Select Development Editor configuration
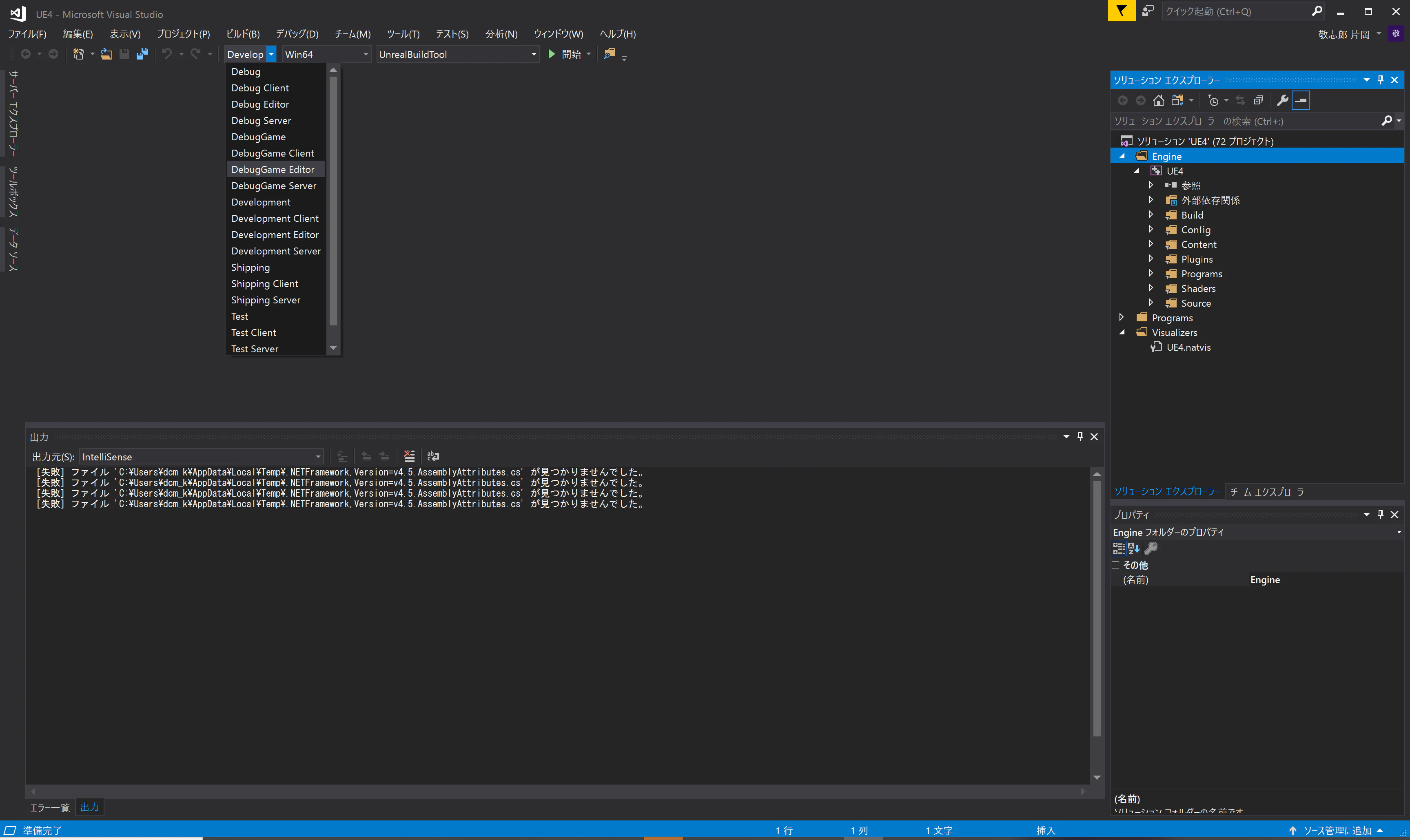This screenshot has width=1410, height=840. (276, 234)
